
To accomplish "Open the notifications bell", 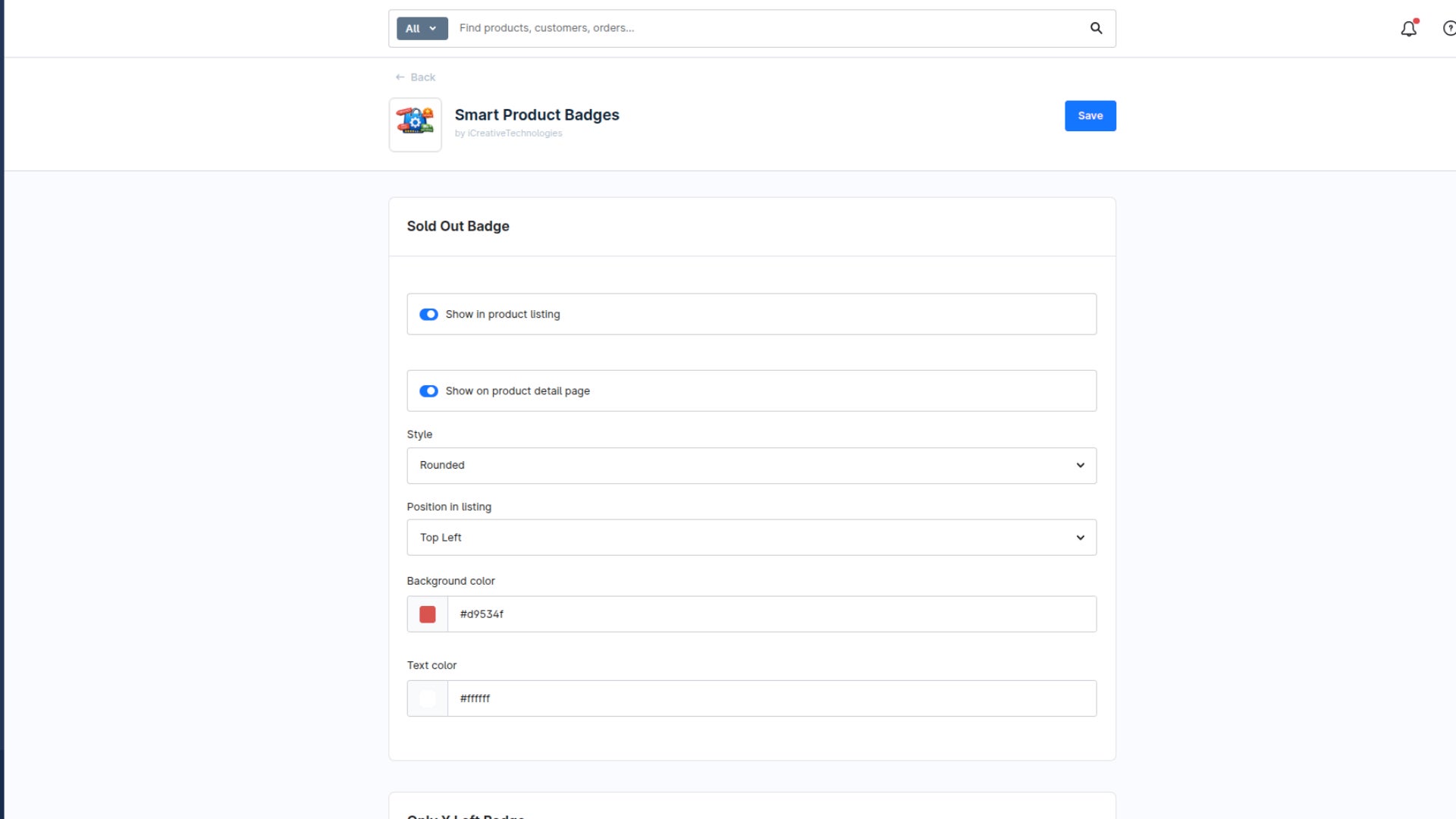I will tap(1408, 29).
